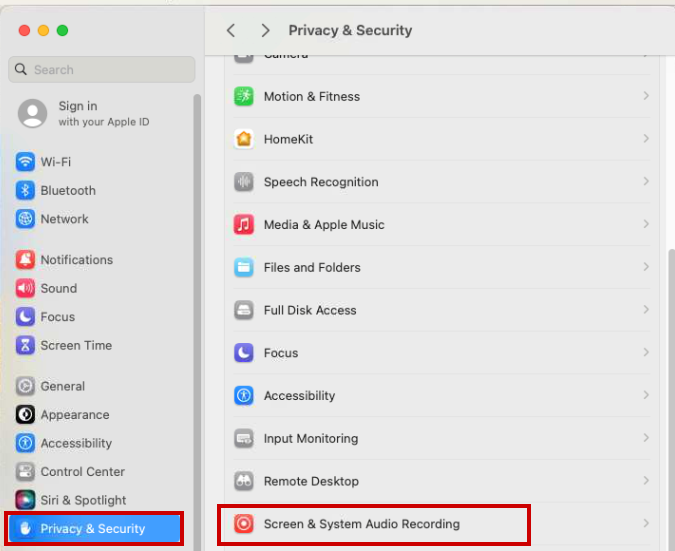Image resolution: width=675 pixels, height=551 pixels.
Task: Click the Input Monitoring keyboard icon
Action: point(244,438)
